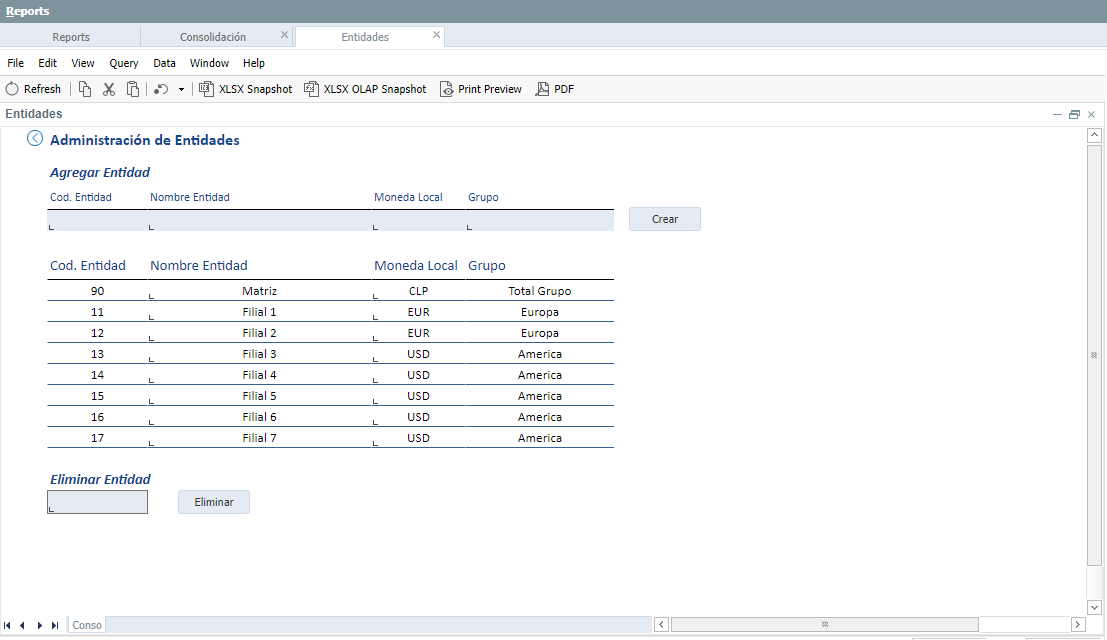Click the Eliminar button

coord(213,502)
